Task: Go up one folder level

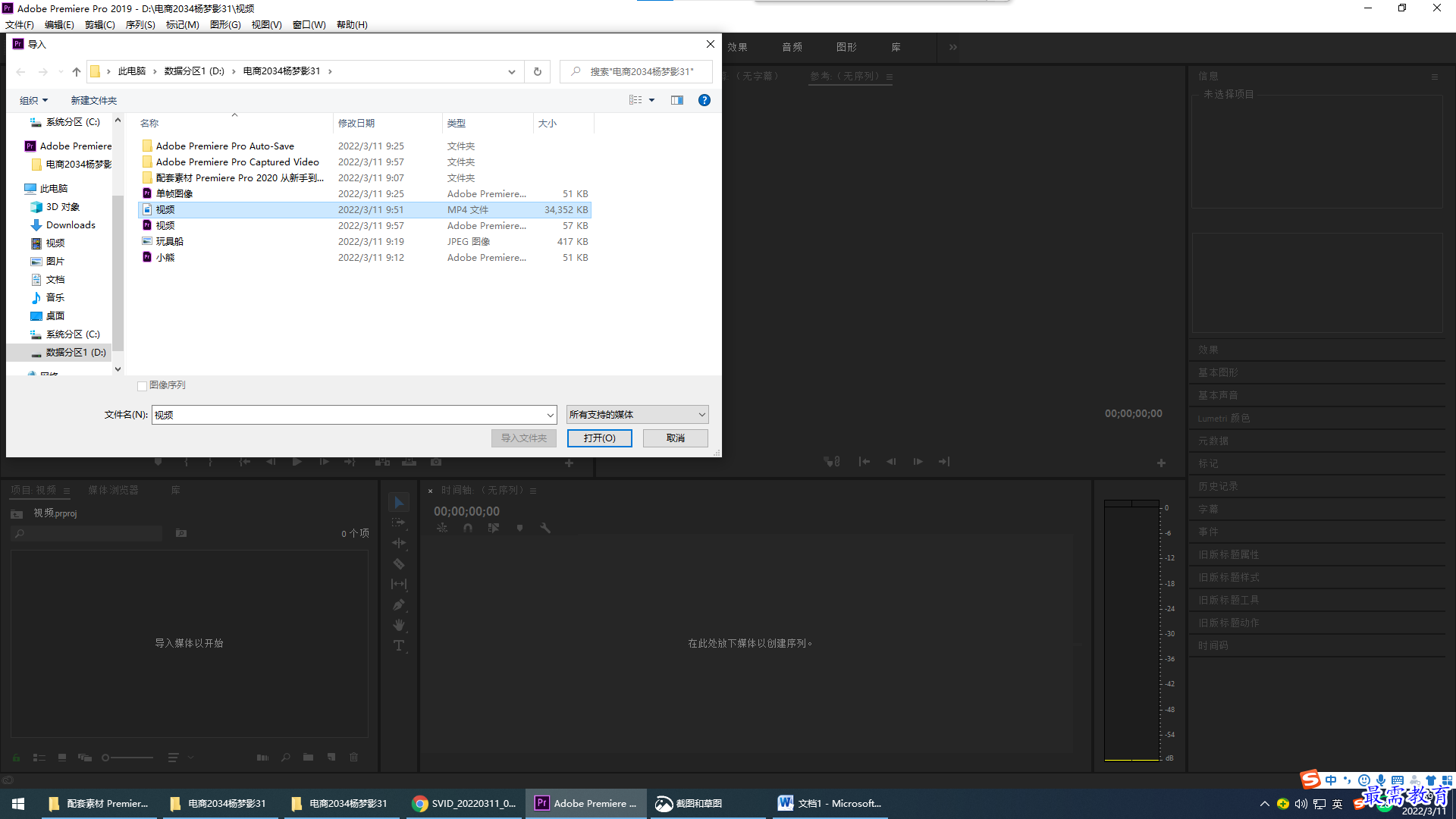Action: pyautogui.click(x=77, y=71)
